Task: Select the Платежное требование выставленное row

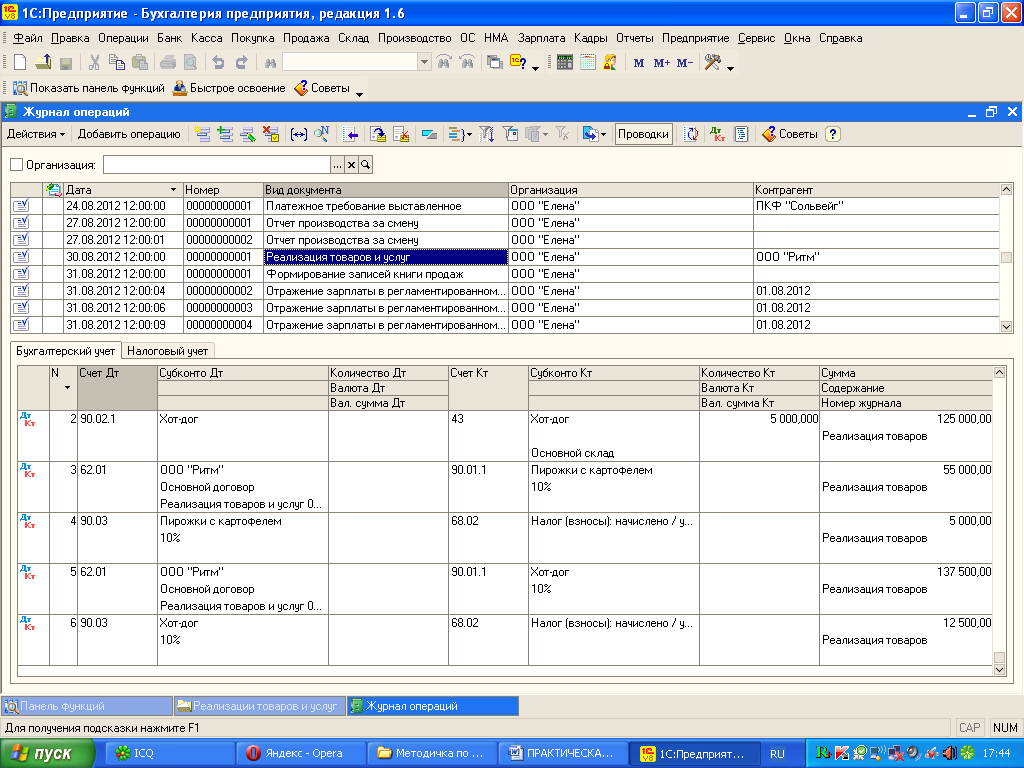Action: (505, 206)
